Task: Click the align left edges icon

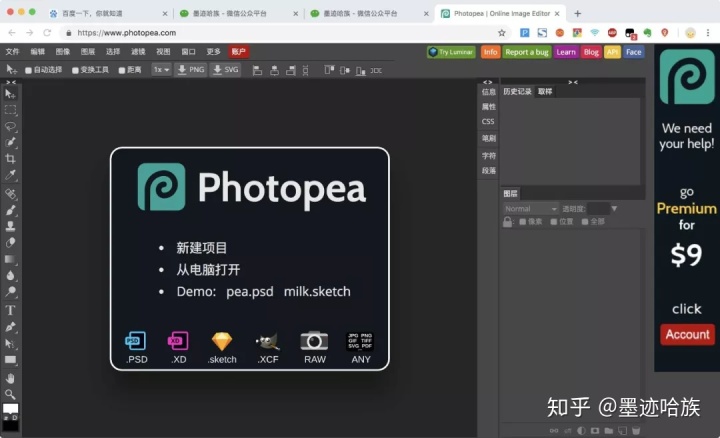Action: pos(258,70)
